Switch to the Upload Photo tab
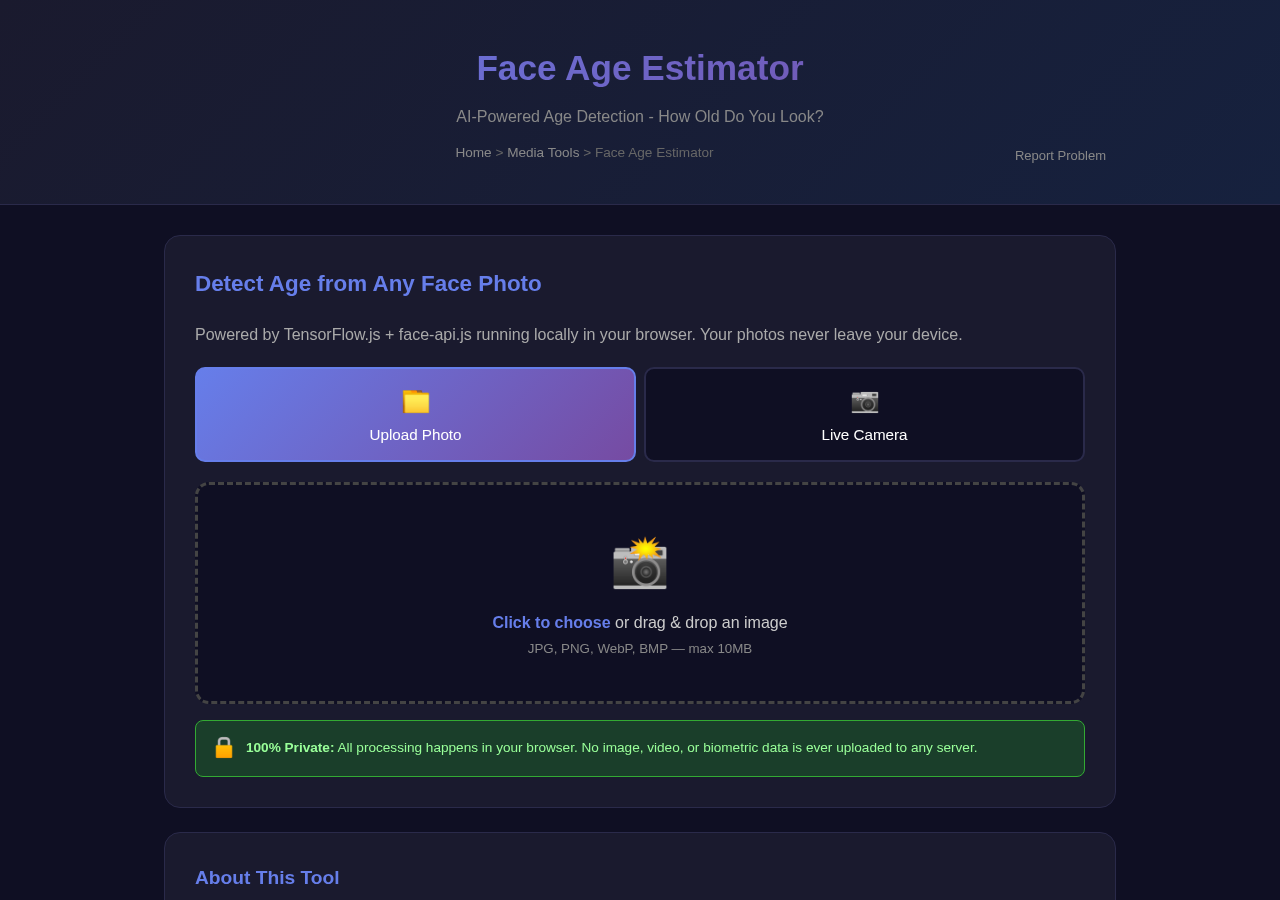The image size is (1280, 900). click(x=415, y=414)
